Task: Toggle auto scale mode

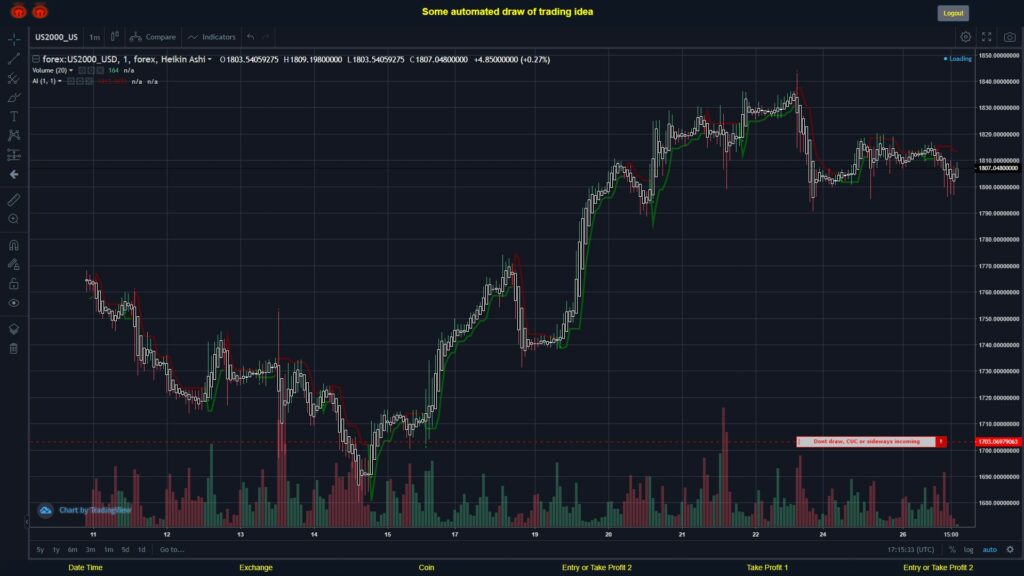Action: tap(990, 550)
